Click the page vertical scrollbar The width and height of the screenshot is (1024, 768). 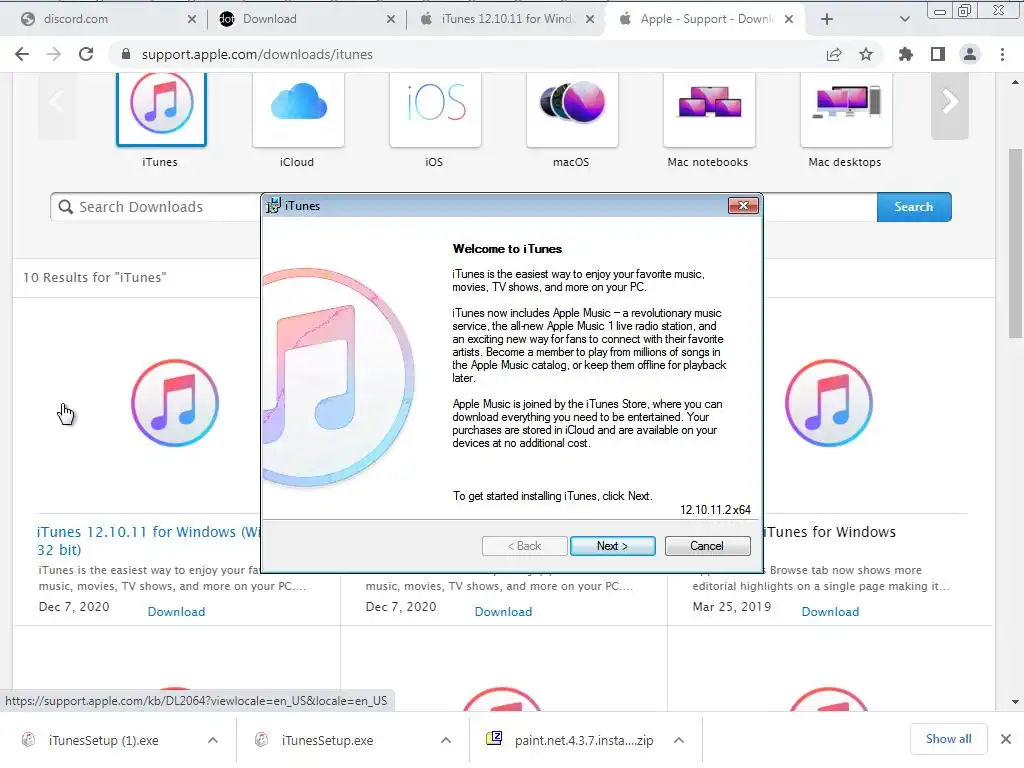[1015, 243]
